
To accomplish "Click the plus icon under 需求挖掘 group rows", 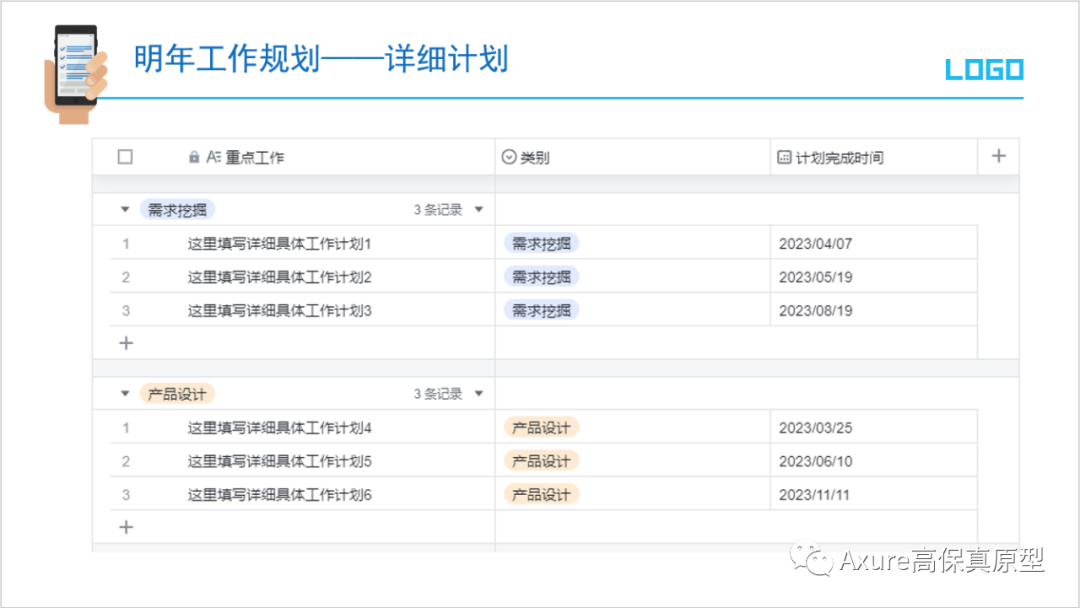I will click(125, 343).
